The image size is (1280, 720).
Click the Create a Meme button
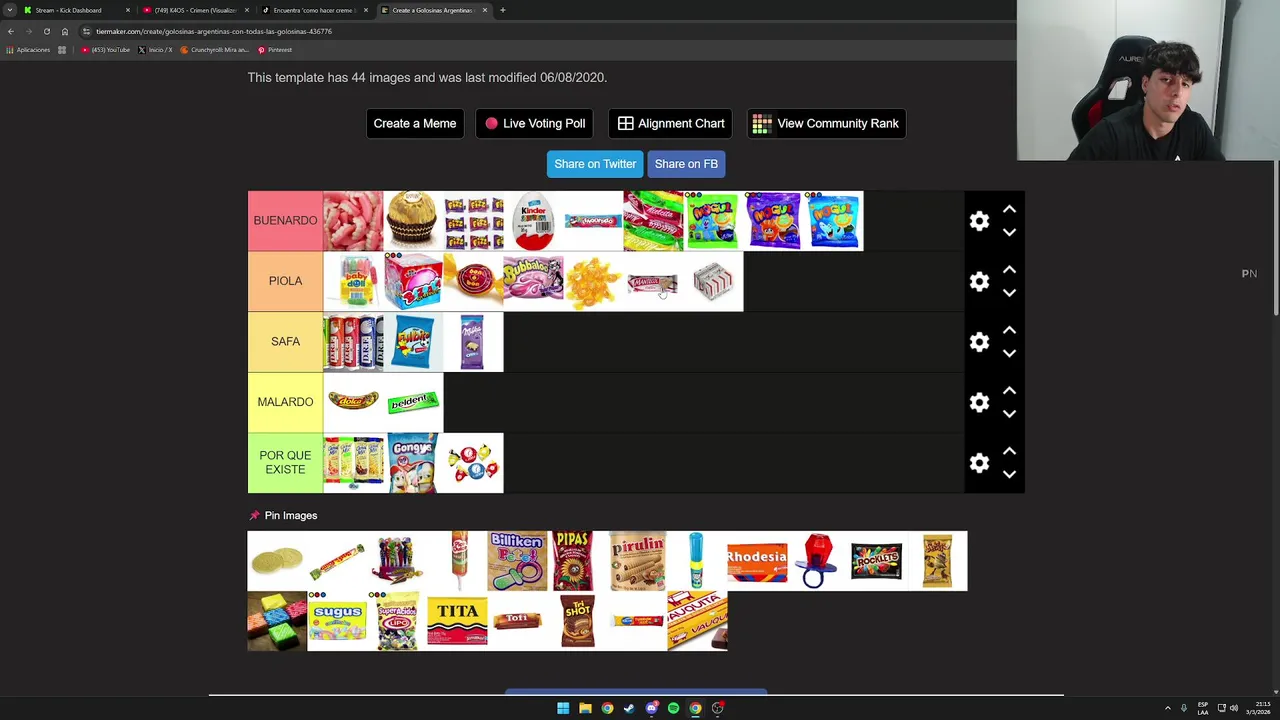(414, 123)
